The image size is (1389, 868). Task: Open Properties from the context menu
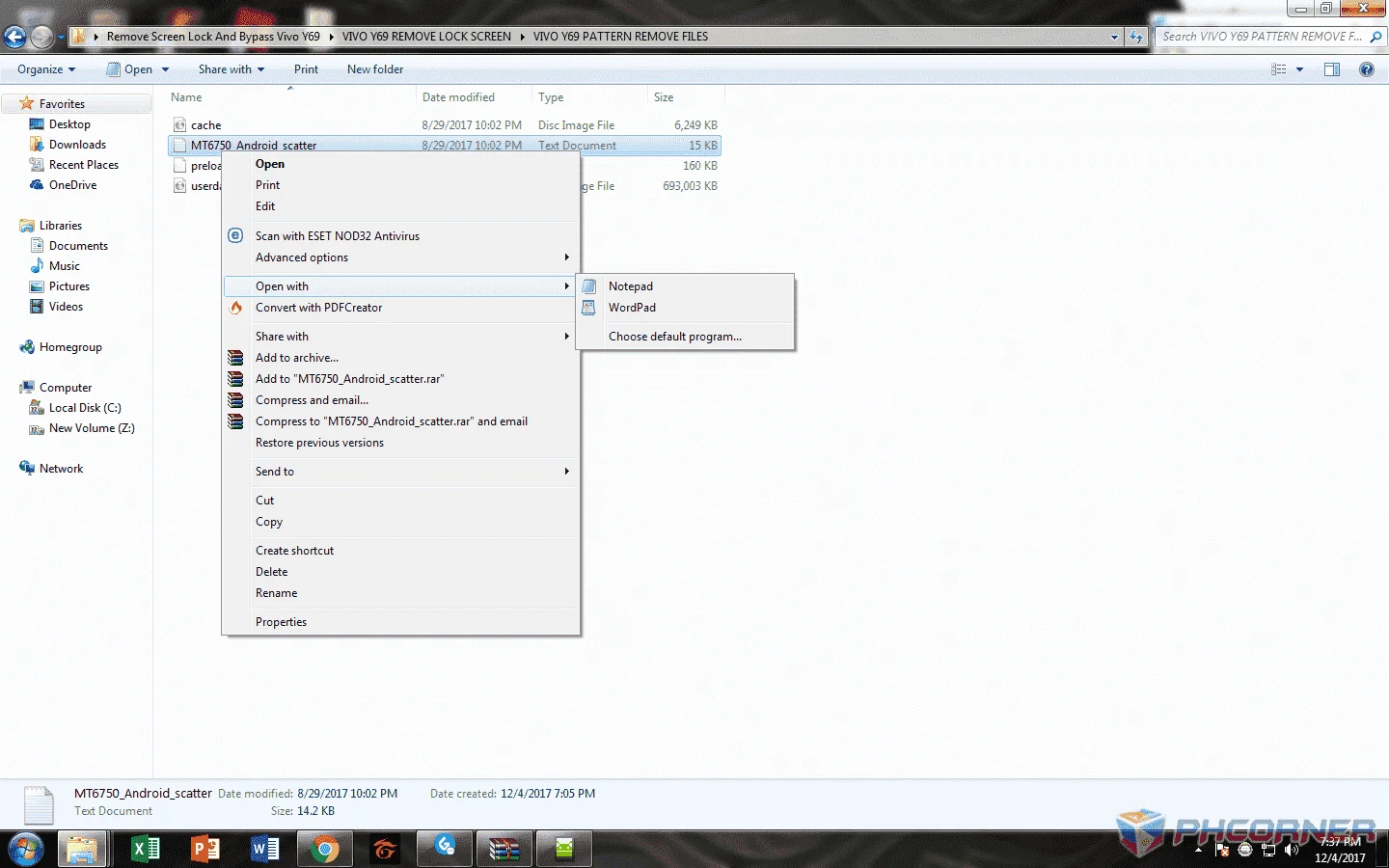pyautogui.click(x=281, y=622)
